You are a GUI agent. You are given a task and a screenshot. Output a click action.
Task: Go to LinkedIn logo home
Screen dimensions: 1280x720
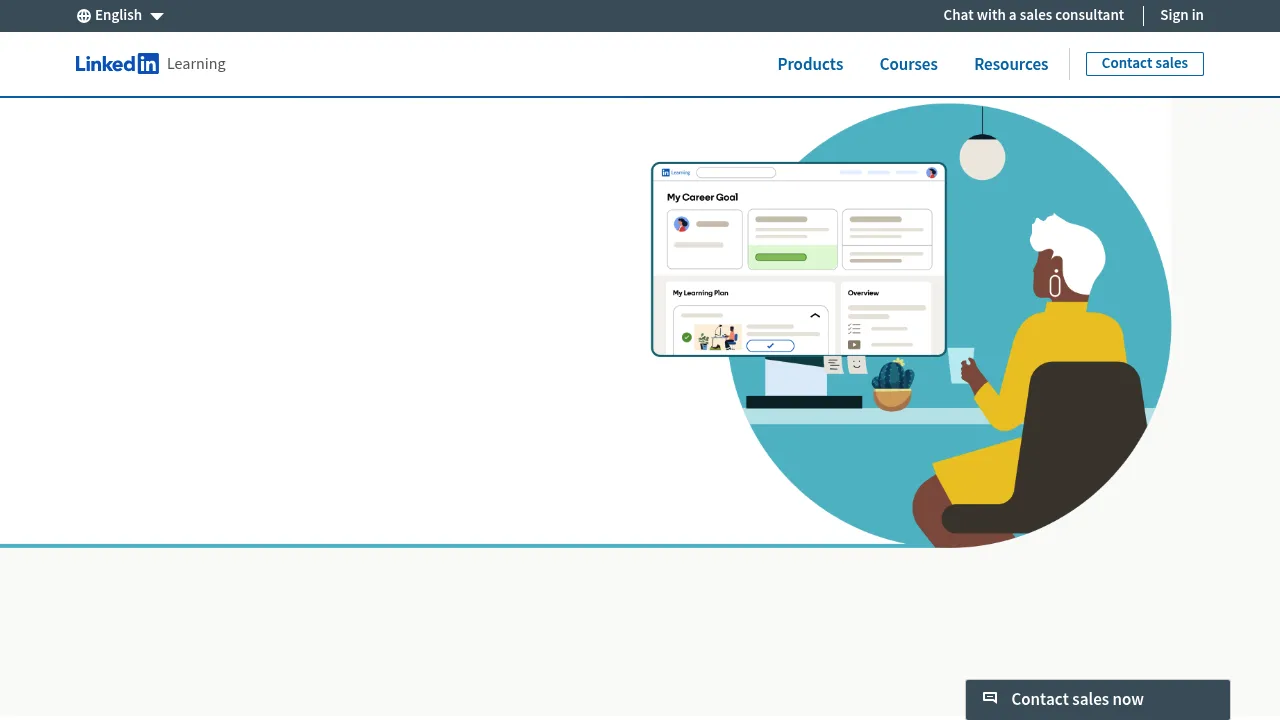click(x=117, y=64)
